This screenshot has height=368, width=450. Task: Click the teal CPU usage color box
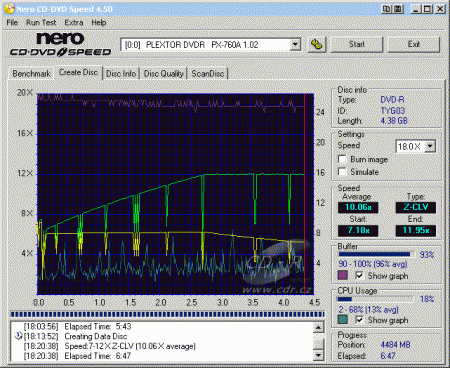tap(342, 320)
